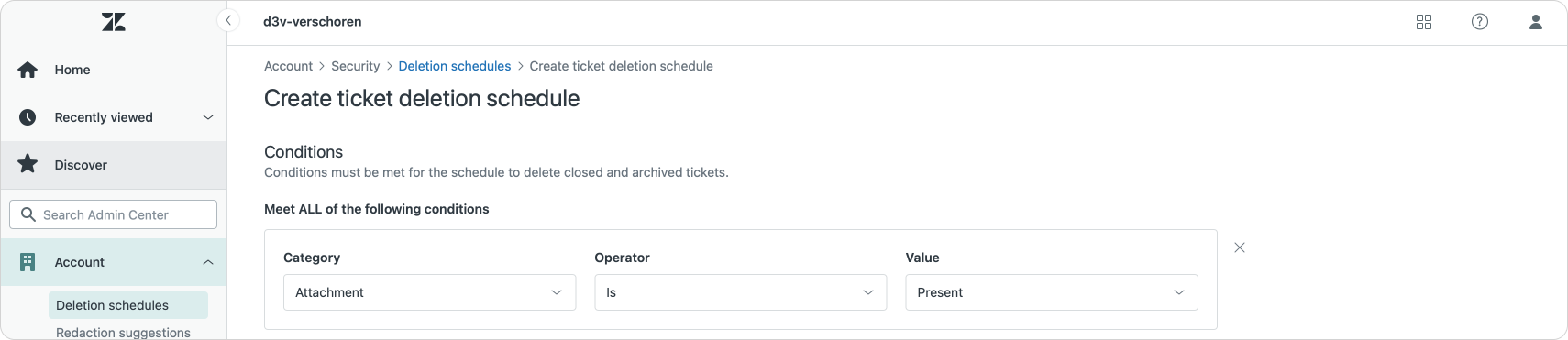Click the Recently viewed clock icon
1568x340 pixels.
tap(28, 117)
